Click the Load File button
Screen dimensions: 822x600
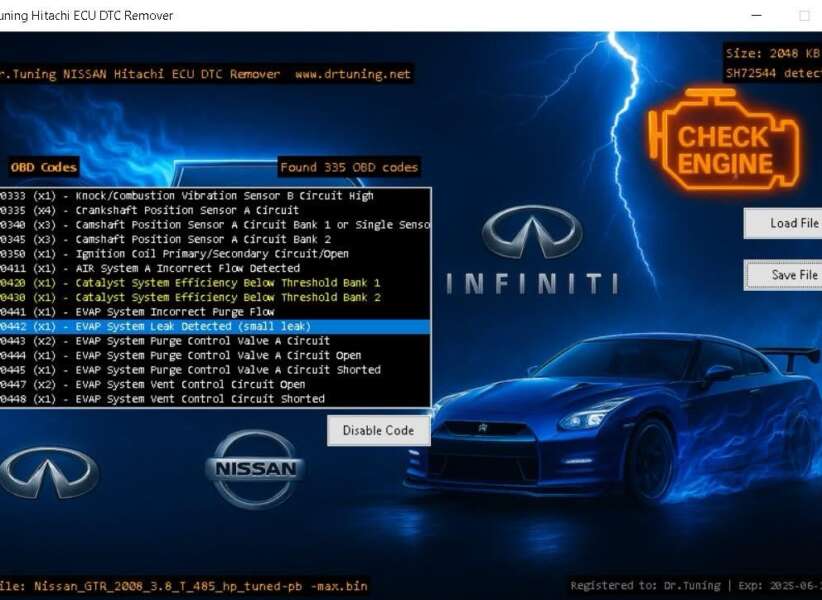(783, 223)
